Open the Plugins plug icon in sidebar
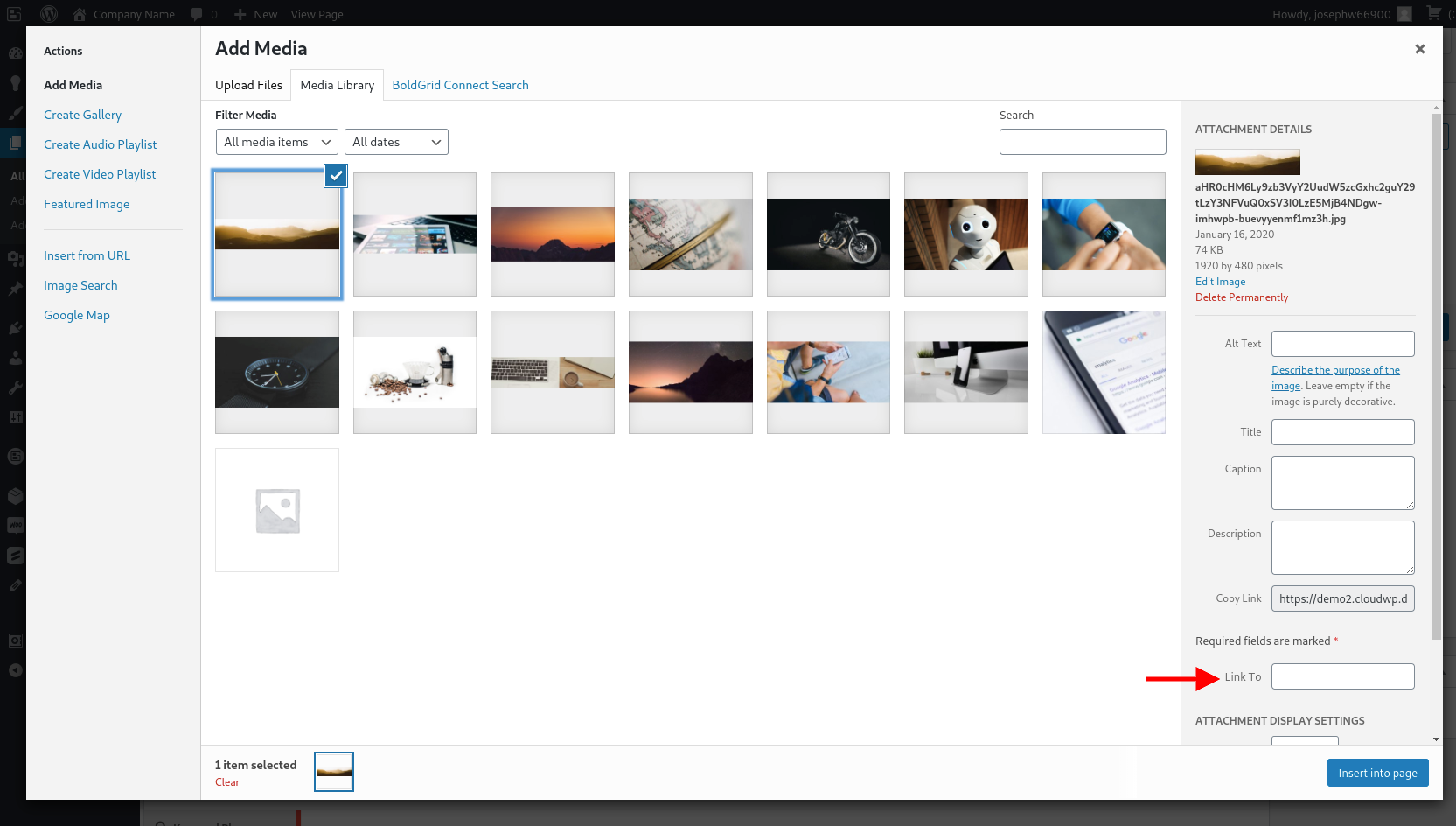This screenshot has height=826, width=1456. 15,328
